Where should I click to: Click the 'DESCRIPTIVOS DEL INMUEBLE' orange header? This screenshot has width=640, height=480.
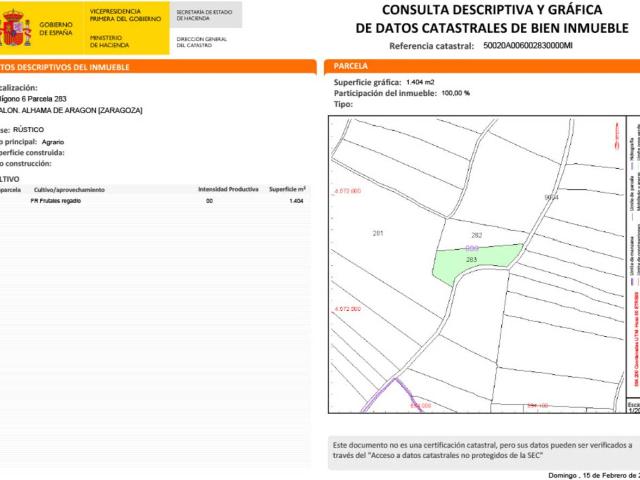pos(158,67)
